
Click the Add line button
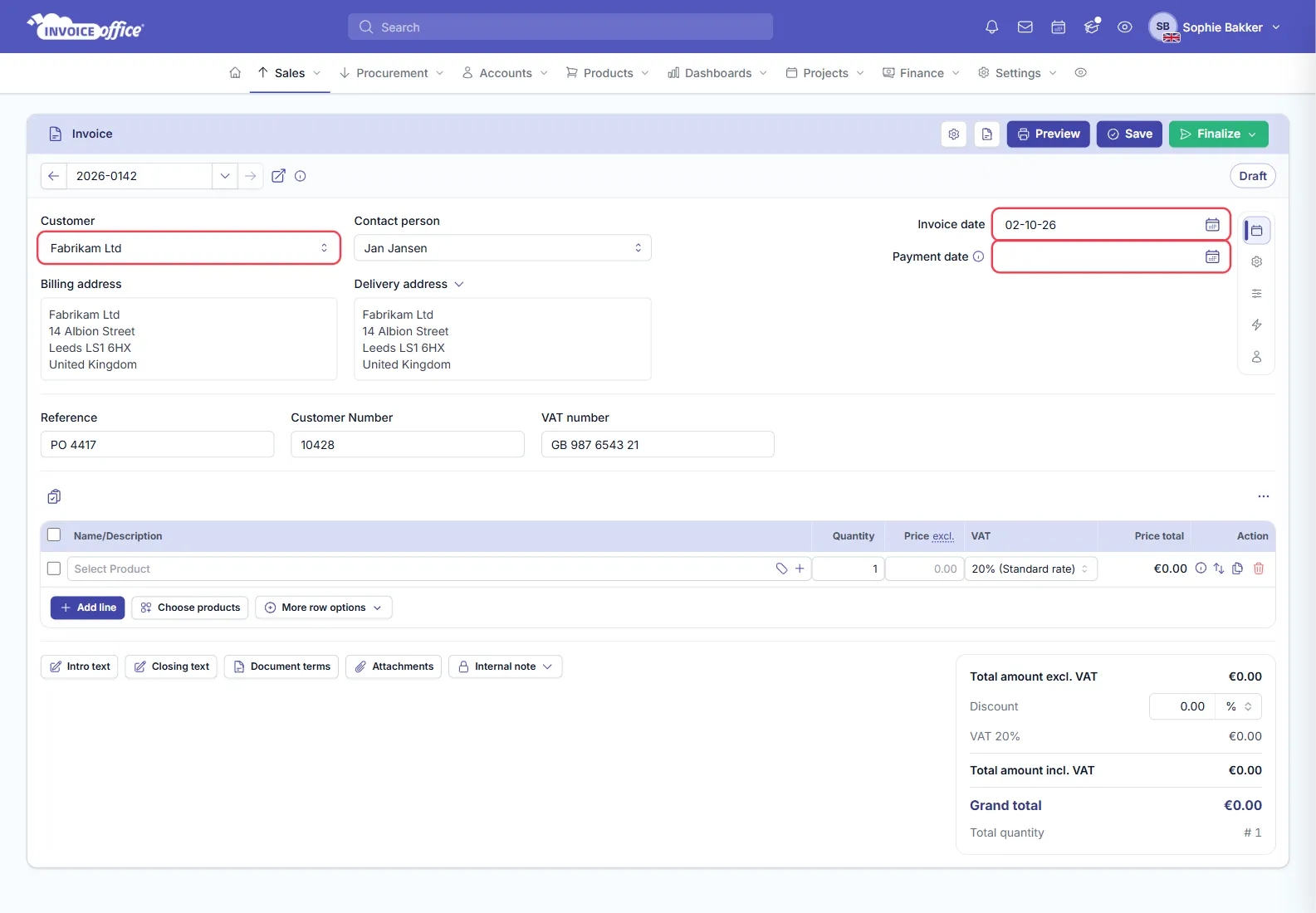point(88,608)
